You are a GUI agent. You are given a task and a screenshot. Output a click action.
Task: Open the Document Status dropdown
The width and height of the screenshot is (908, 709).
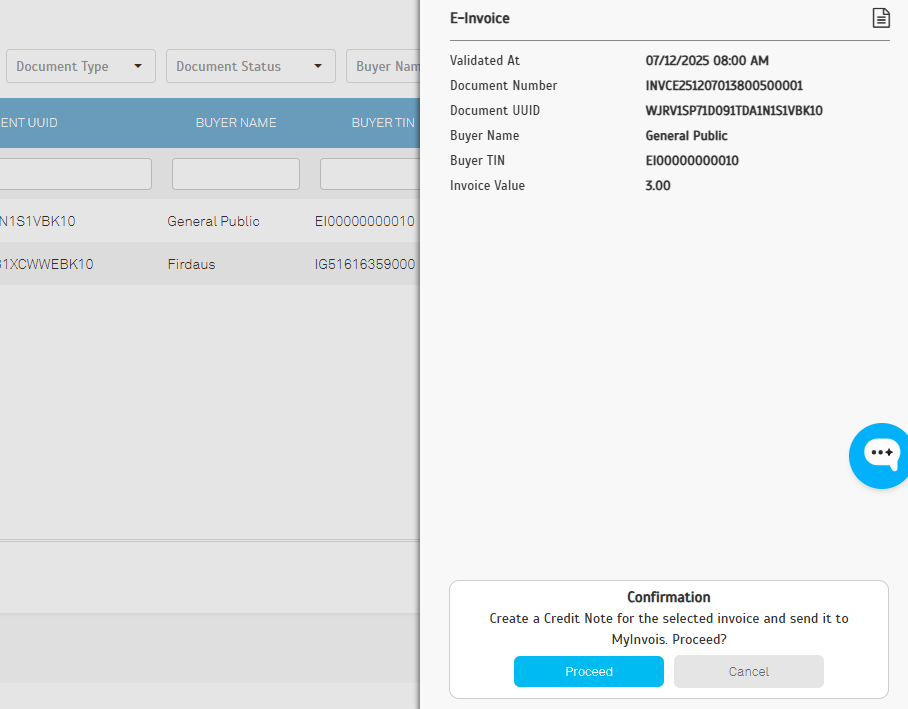tap(250, 66)
